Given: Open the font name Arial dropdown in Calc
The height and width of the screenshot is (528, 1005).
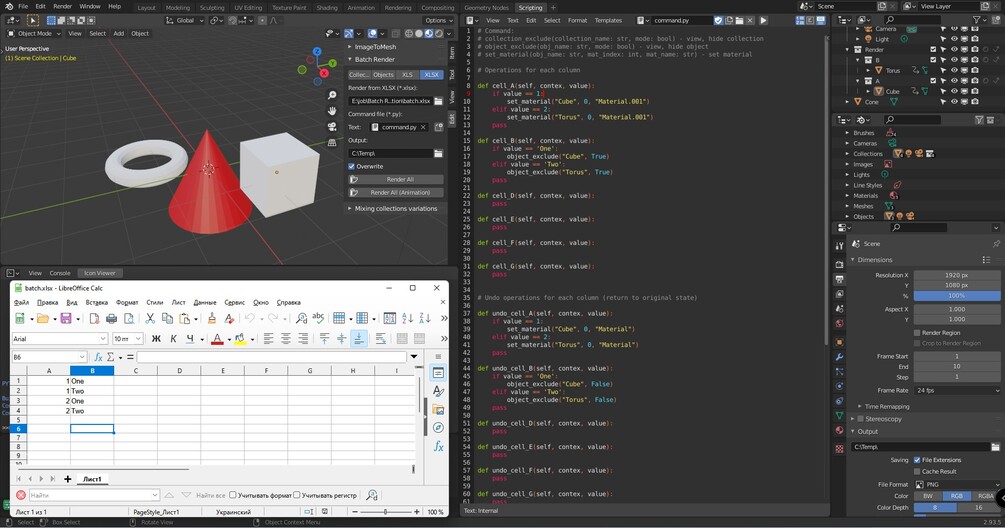Looking at the screenshot, I should point(103,338).
